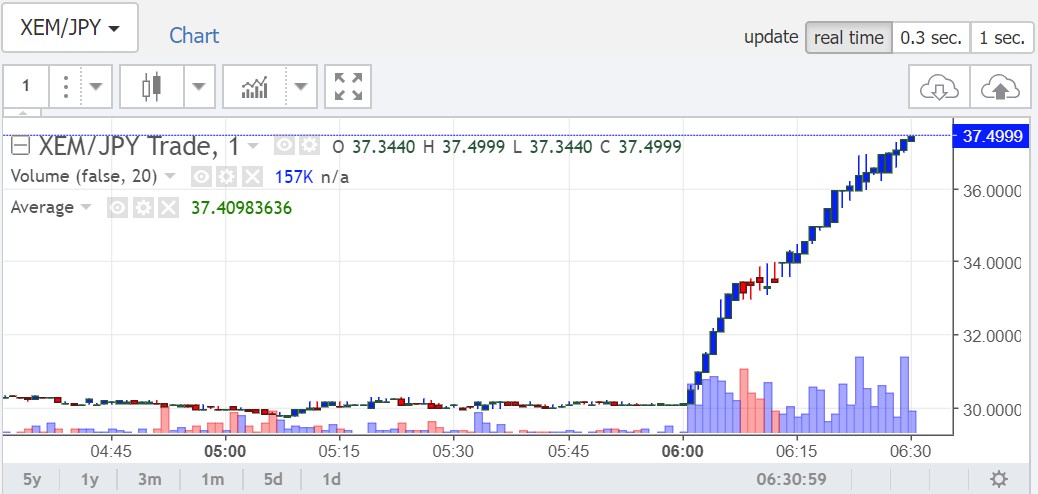Click the 06:30 time axis label
1038x494 pixels.
[911, 452]
